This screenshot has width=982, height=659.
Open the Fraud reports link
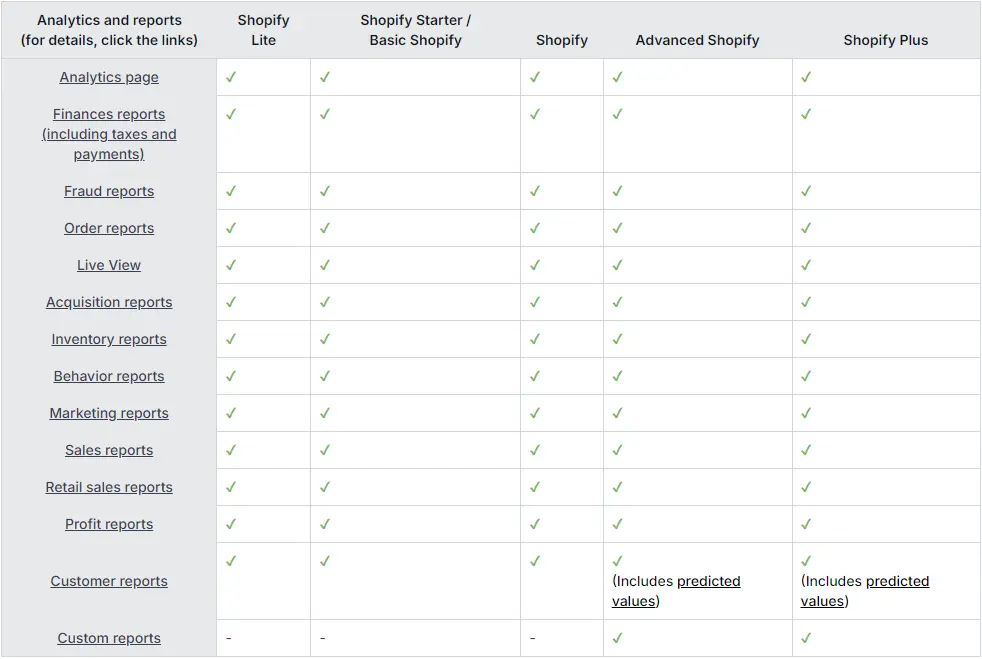(x=109, y=191)
